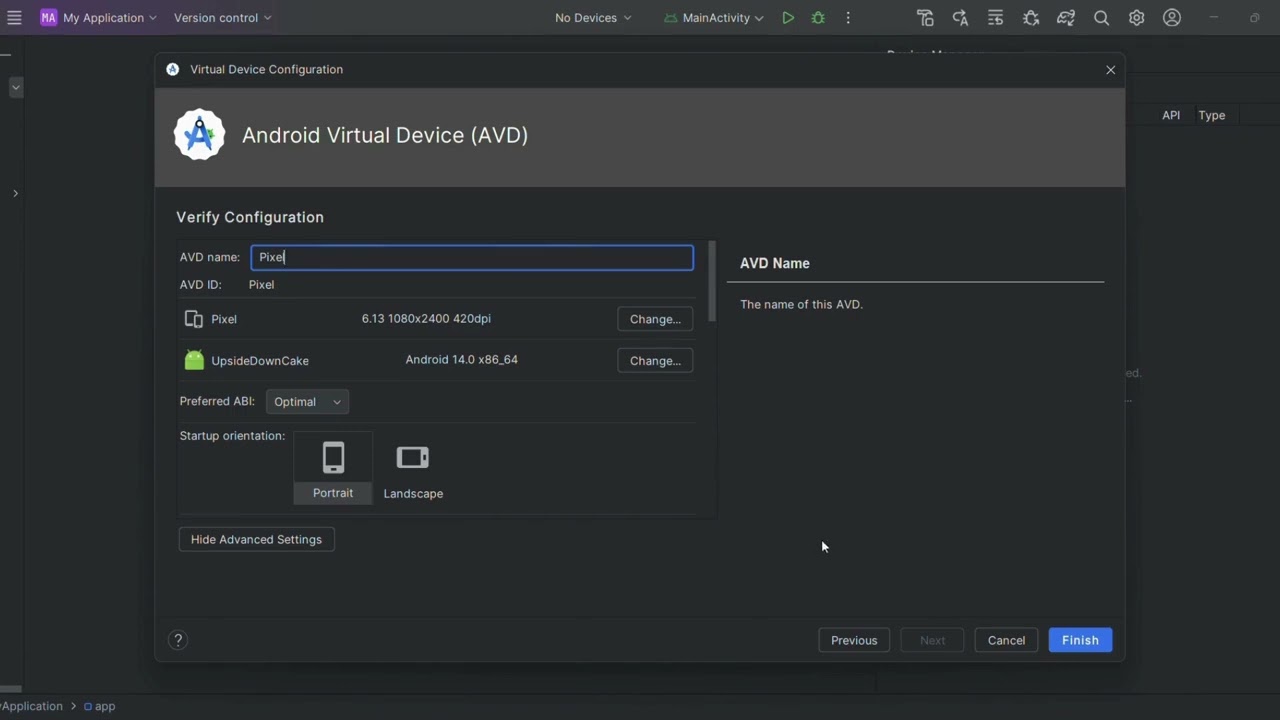Viewport: 1280px width, 720px height.
Task: Open the My Application project dropdown
Action: click(x=98, y=18)
